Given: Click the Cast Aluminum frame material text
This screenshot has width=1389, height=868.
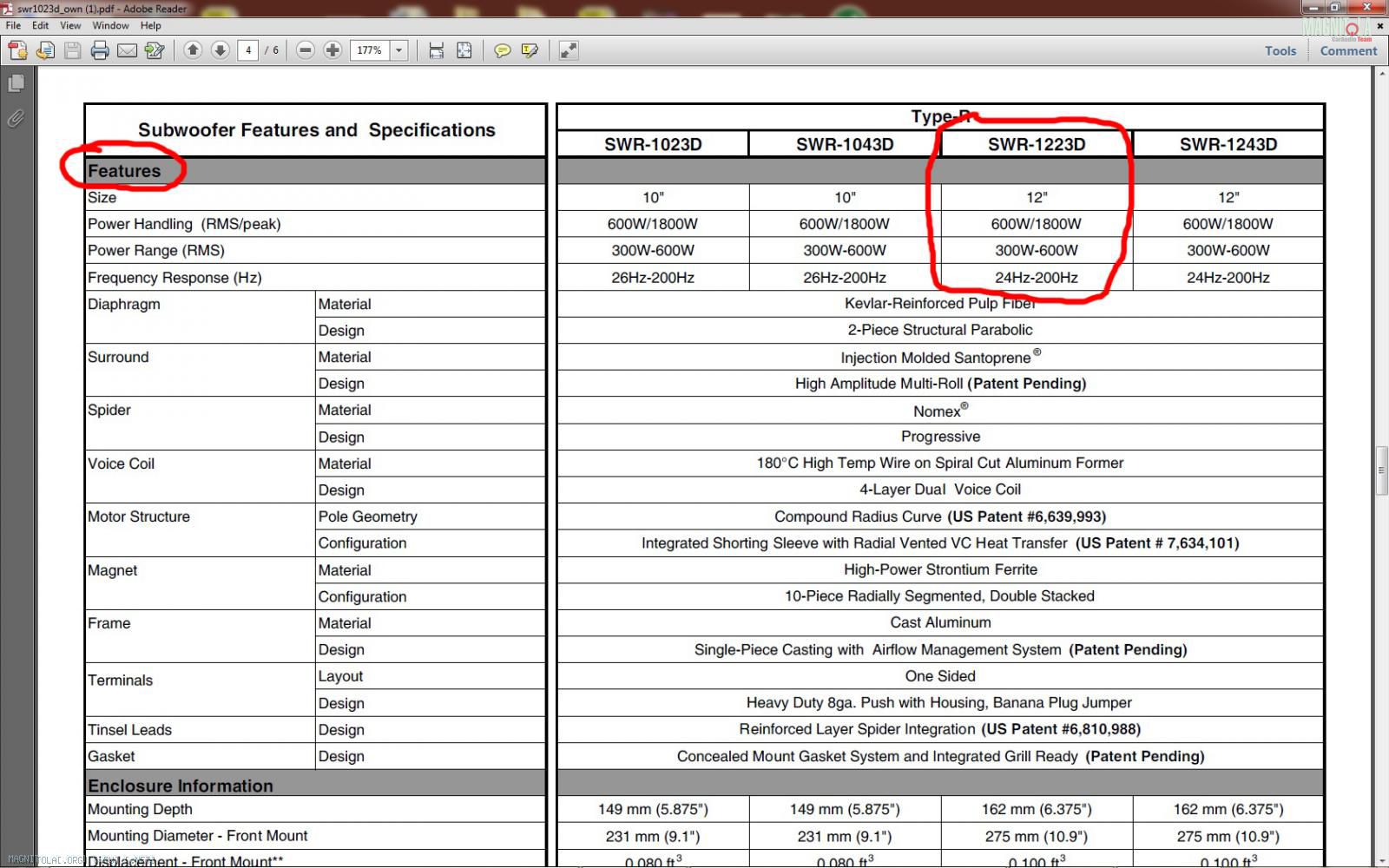Looking at the screenshot, I should [940, 622].
